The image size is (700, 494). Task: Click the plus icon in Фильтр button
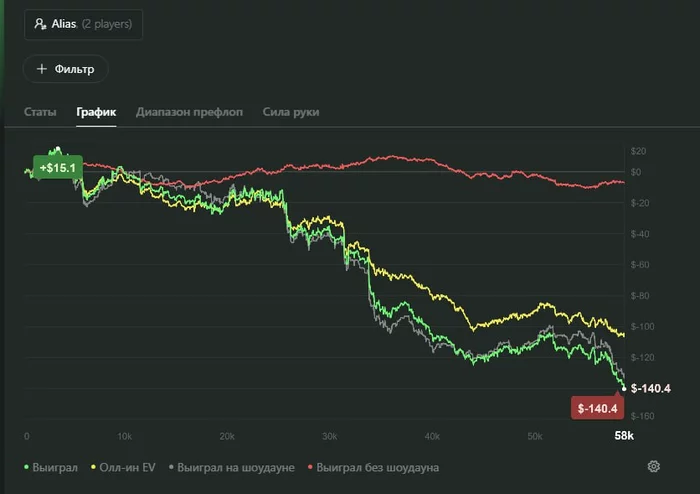point(41,69)
